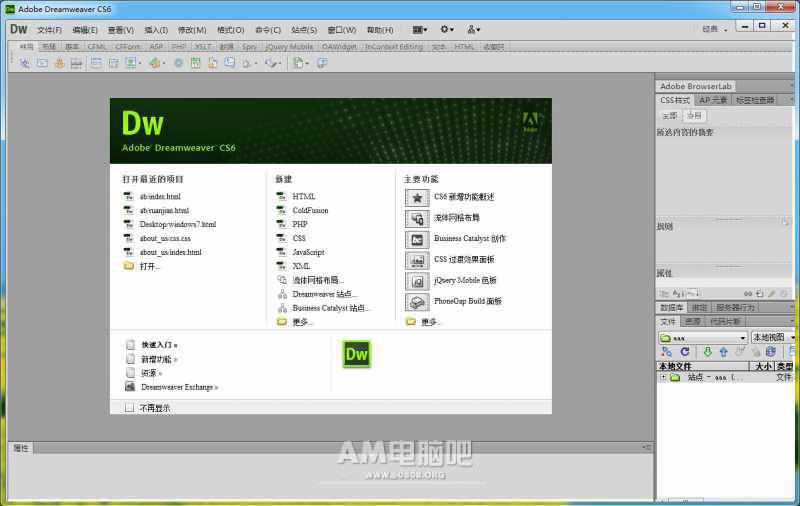This screenshot has height=506, width=800.
Task: Open the Adobe BrowserLab panel tab
Action: [x=695, y=86]
